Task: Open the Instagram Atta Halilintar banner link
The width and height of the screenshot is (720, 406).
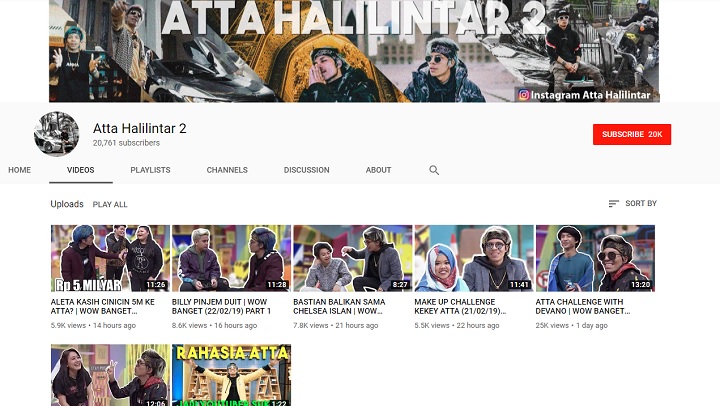Action: [x=585, y=95]
